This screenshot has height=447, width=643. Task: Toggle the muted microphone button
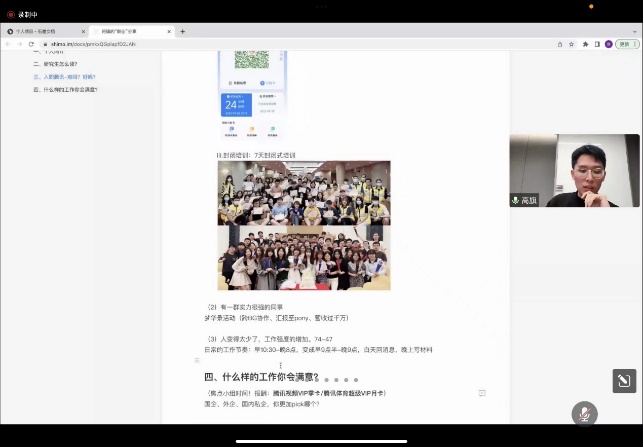tap(584, 414)
